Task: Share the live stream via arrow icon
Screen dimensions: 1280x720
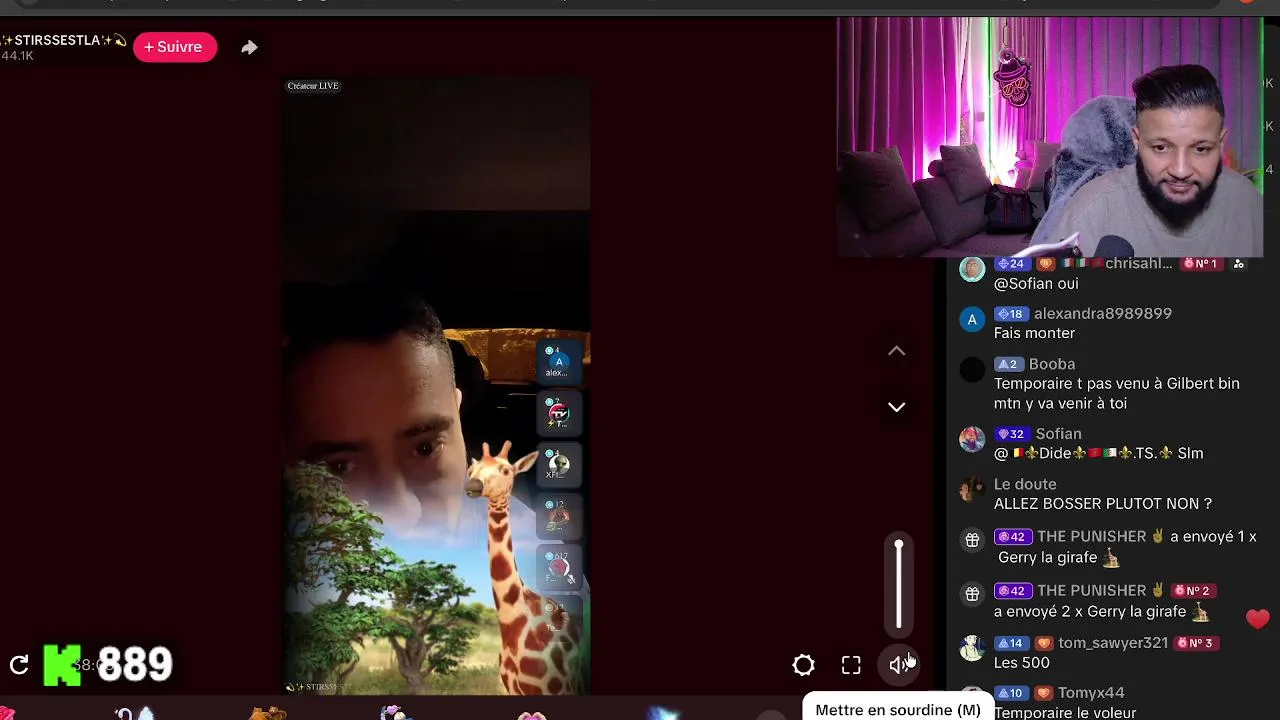Action: [249, 47]
